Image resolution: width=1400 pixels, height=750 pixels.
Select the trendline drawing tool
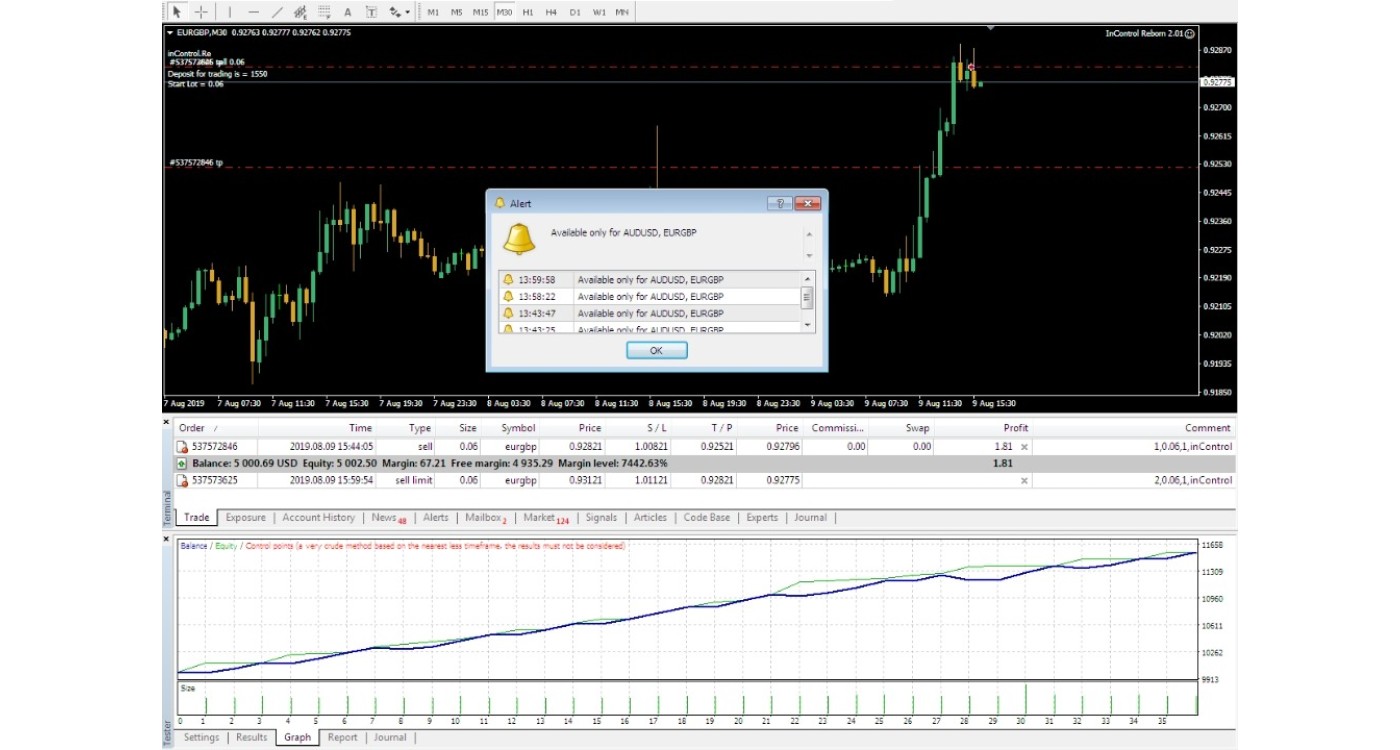[277, 12]
